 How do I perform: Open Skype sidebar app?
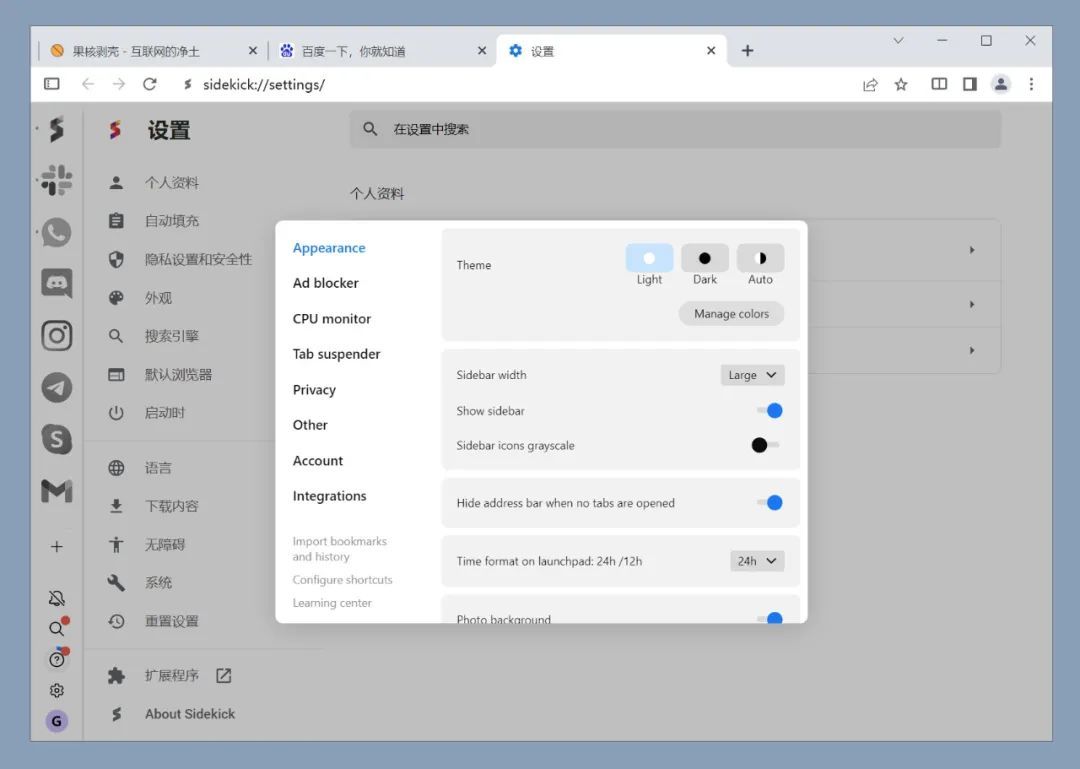[x=56, y=439]
